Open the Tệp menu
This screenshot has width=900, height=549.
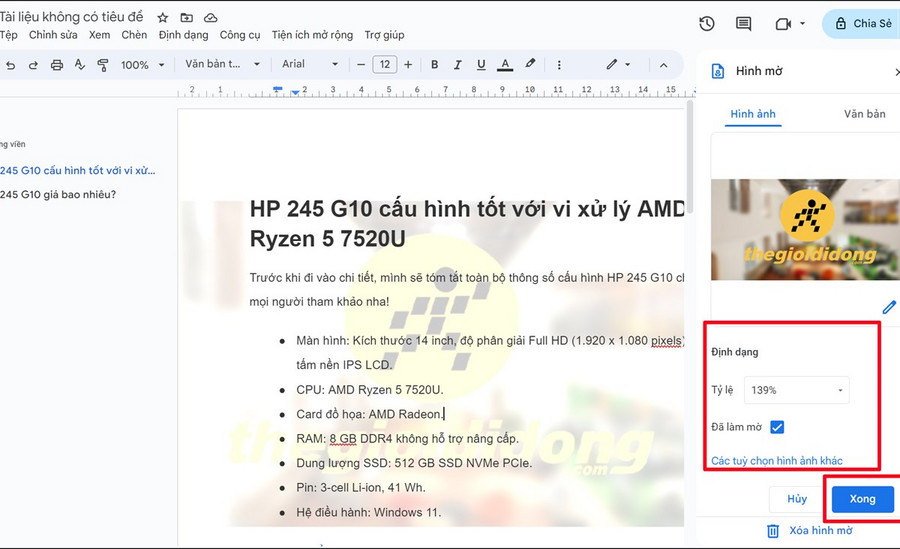tap(9, 35)
